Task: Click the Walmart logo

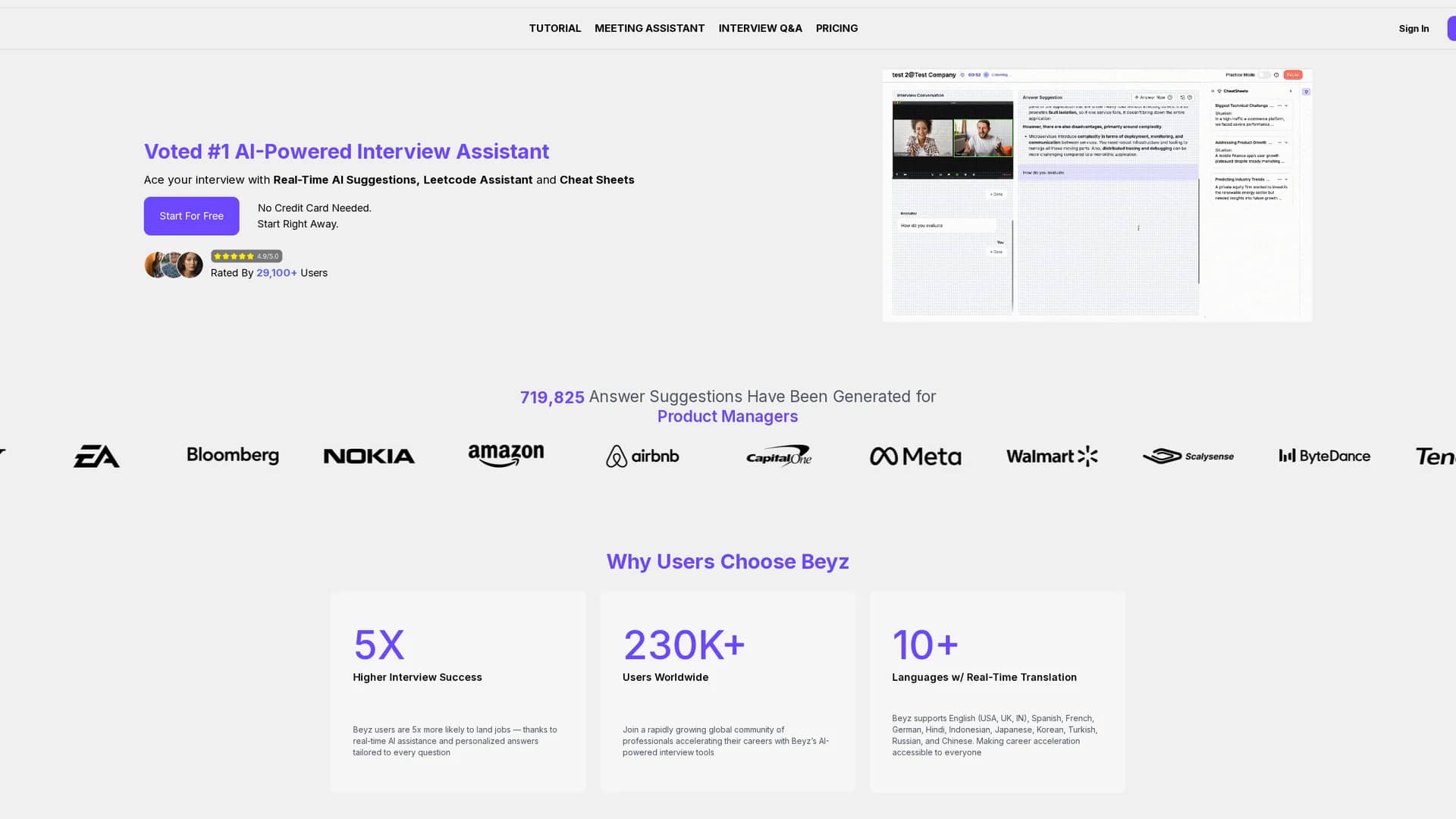Action: coord(1052,456)
